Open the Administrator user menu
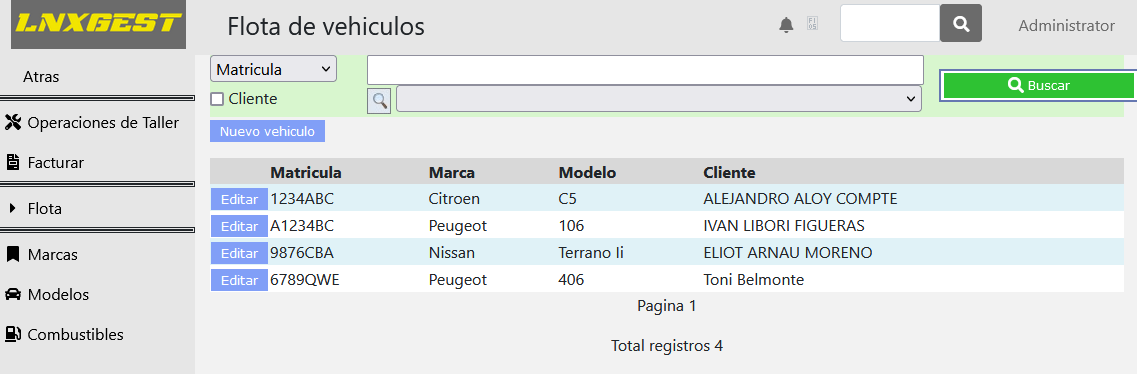The image size is (1137, 374). pos(1066,25)
